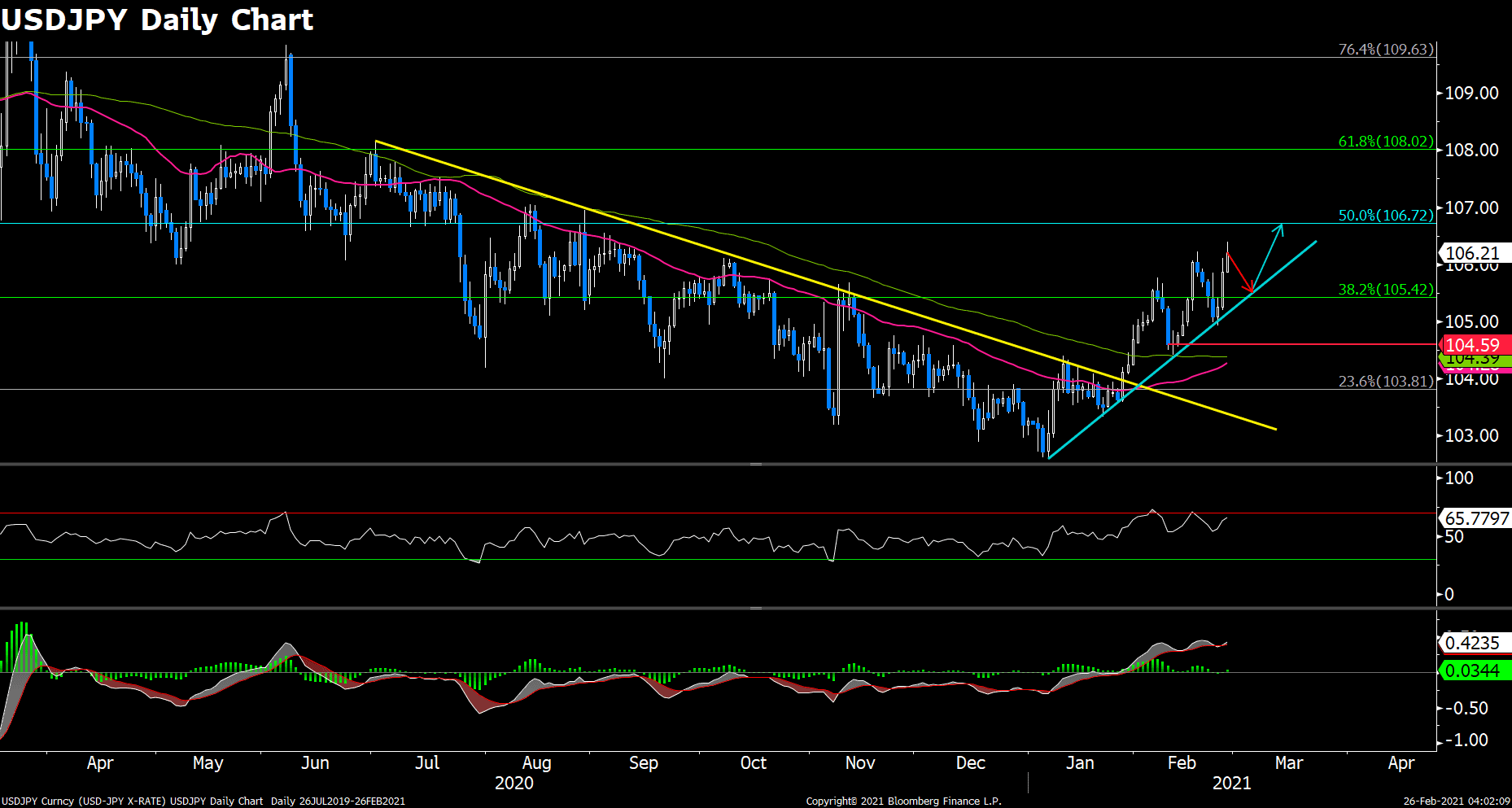The height and width of the screenshot is (808, 1512).
Task: Click the 107.00 price axis label
Action: coord(1471,207)
